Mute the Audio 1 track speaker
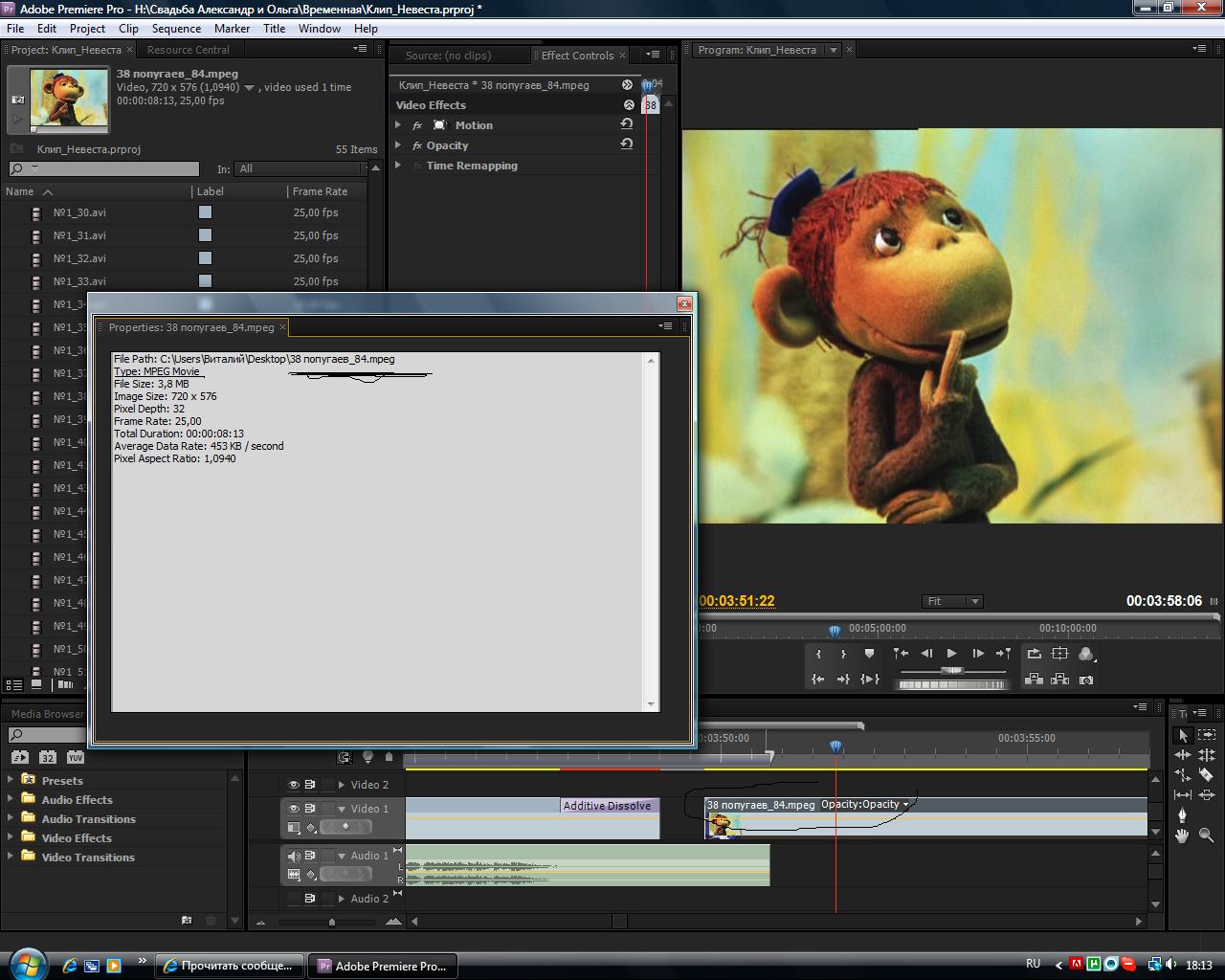This screenshot has width=1225, height=980. [x=294, y=856]
